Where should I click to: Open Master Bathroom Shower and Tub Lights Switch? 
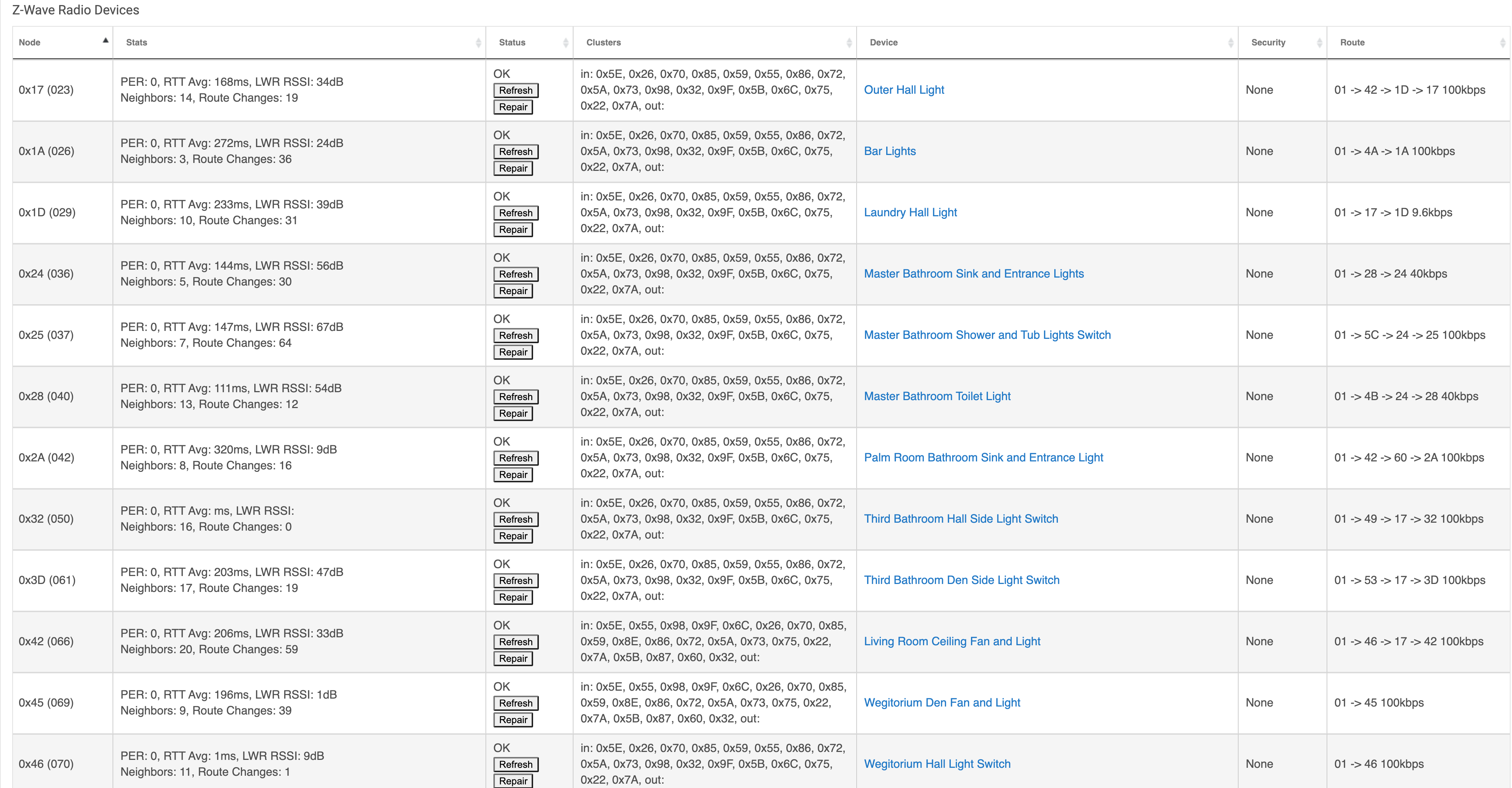(987, 335)
